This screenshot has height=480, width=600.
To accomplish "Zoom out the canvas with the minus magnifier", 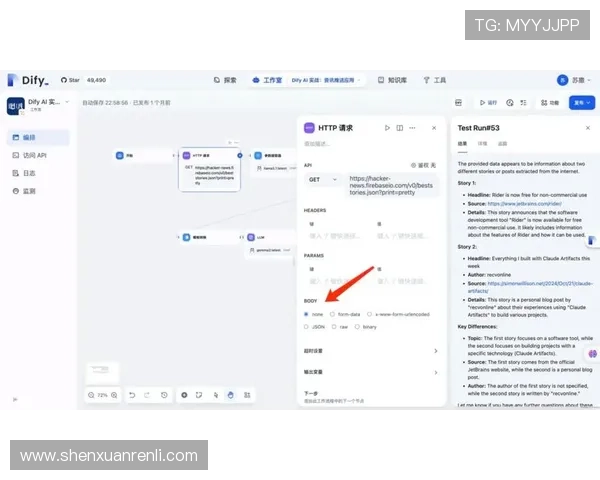I will click(x=91, y=395).
